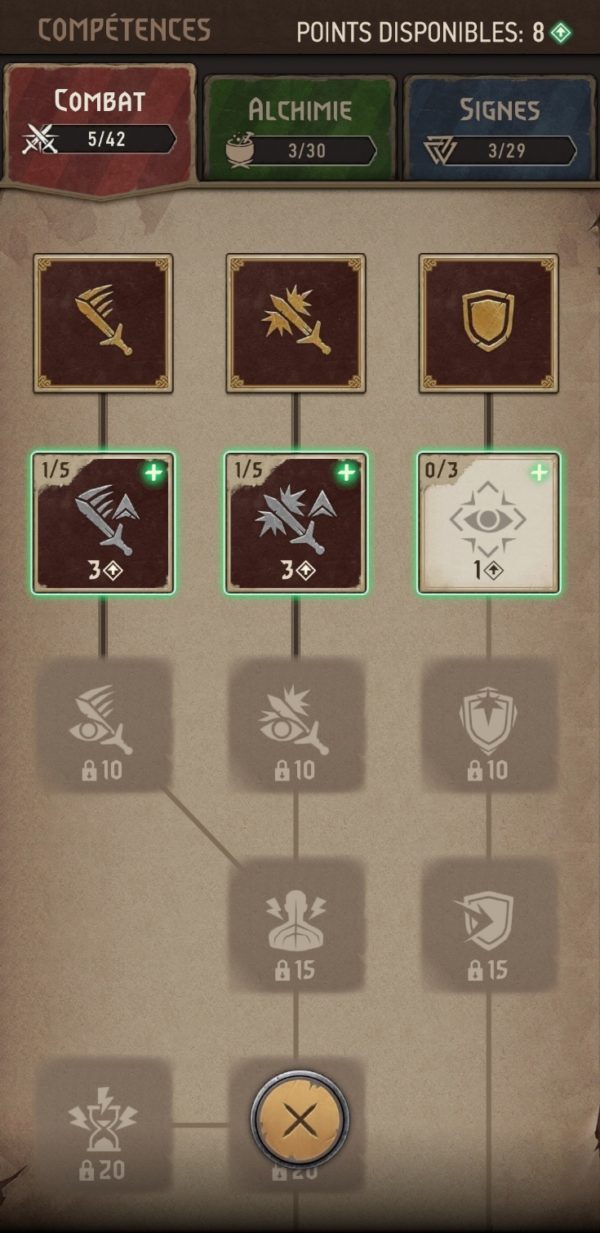Tap locked hourglass skill requiring 20
Viewport: 600px width, 1233px height.
coord(103,1125)
